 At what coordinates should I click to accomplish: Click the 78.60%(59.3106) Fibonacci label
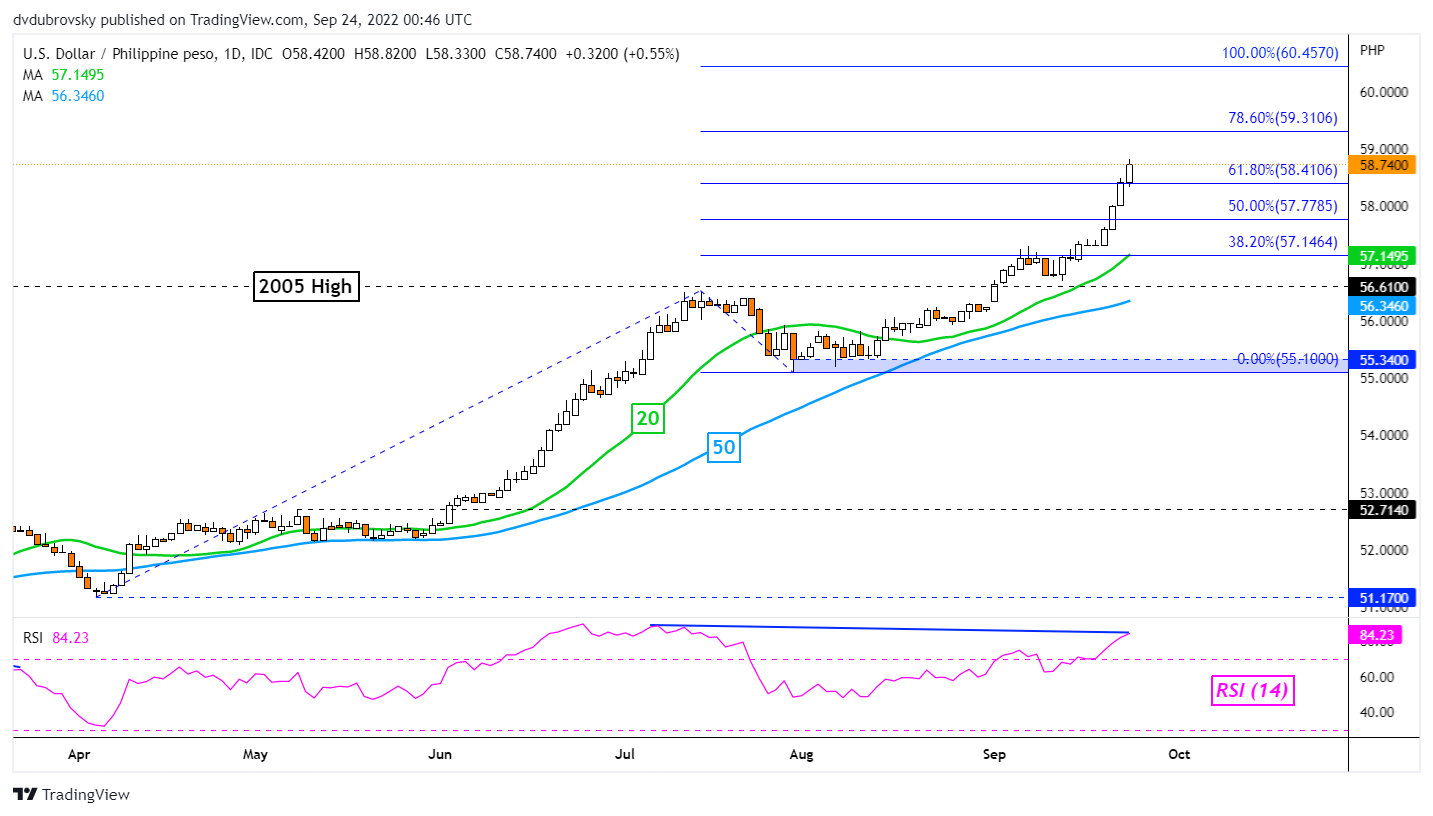pos(1283,117)
